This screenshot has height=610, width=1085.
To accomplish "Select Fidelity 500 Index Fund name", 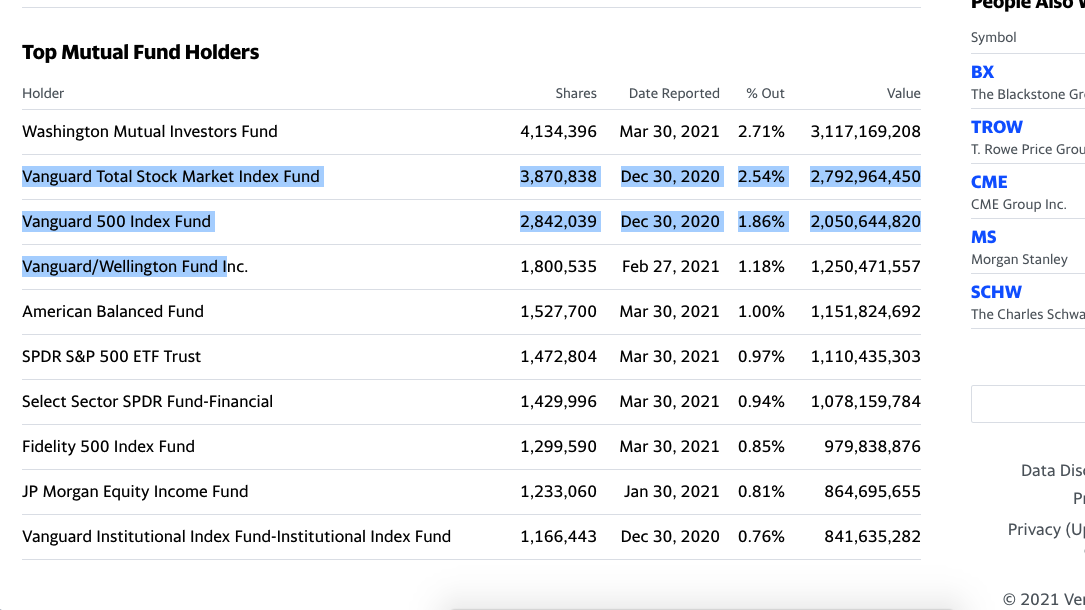I will tap(109, 446).
